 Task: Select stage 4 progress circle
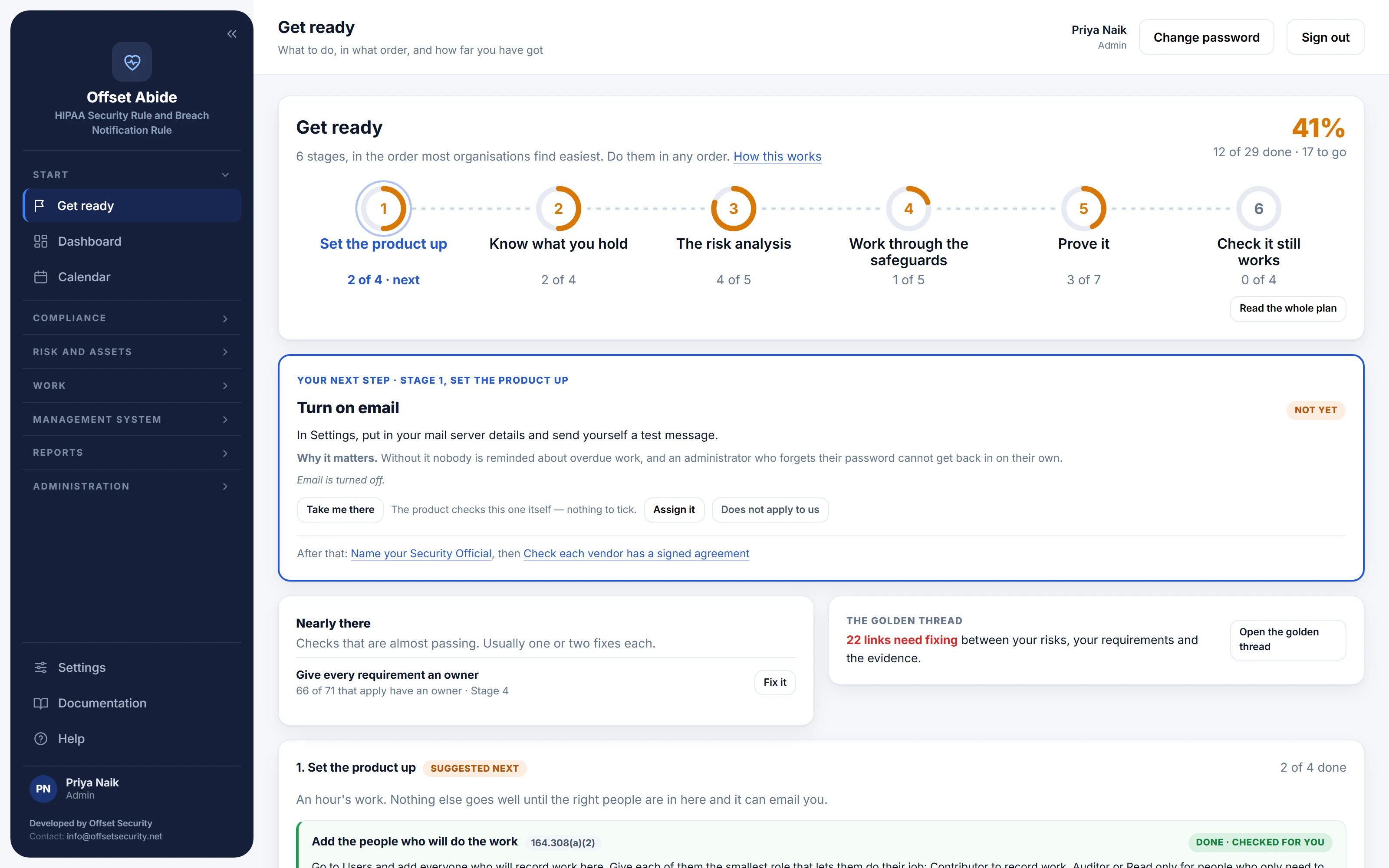908,208
